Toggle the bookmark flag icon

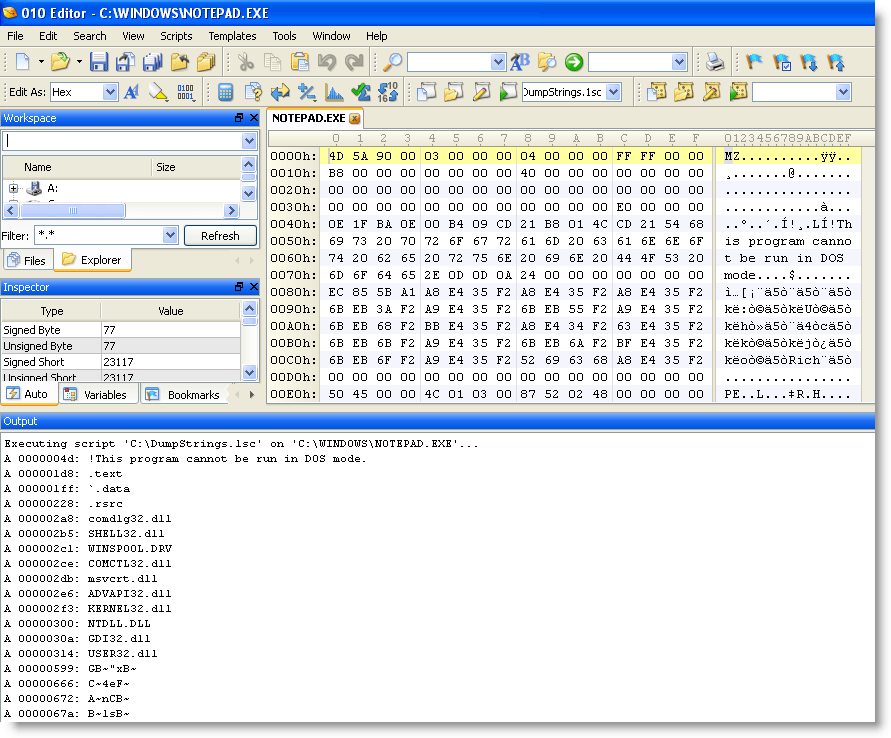(x=755, y=62)
